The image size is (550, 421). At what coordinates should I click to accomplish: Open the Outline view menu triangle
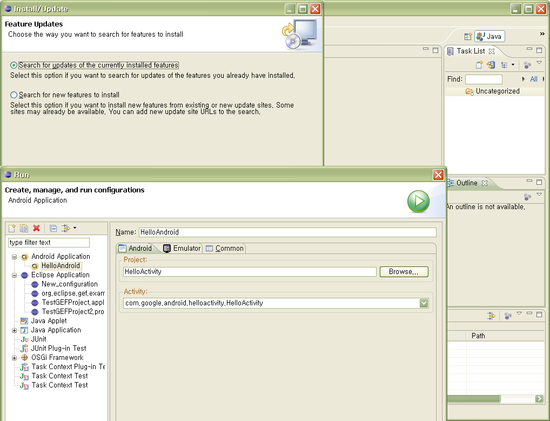pyautogui.click(x=539, y=194)
